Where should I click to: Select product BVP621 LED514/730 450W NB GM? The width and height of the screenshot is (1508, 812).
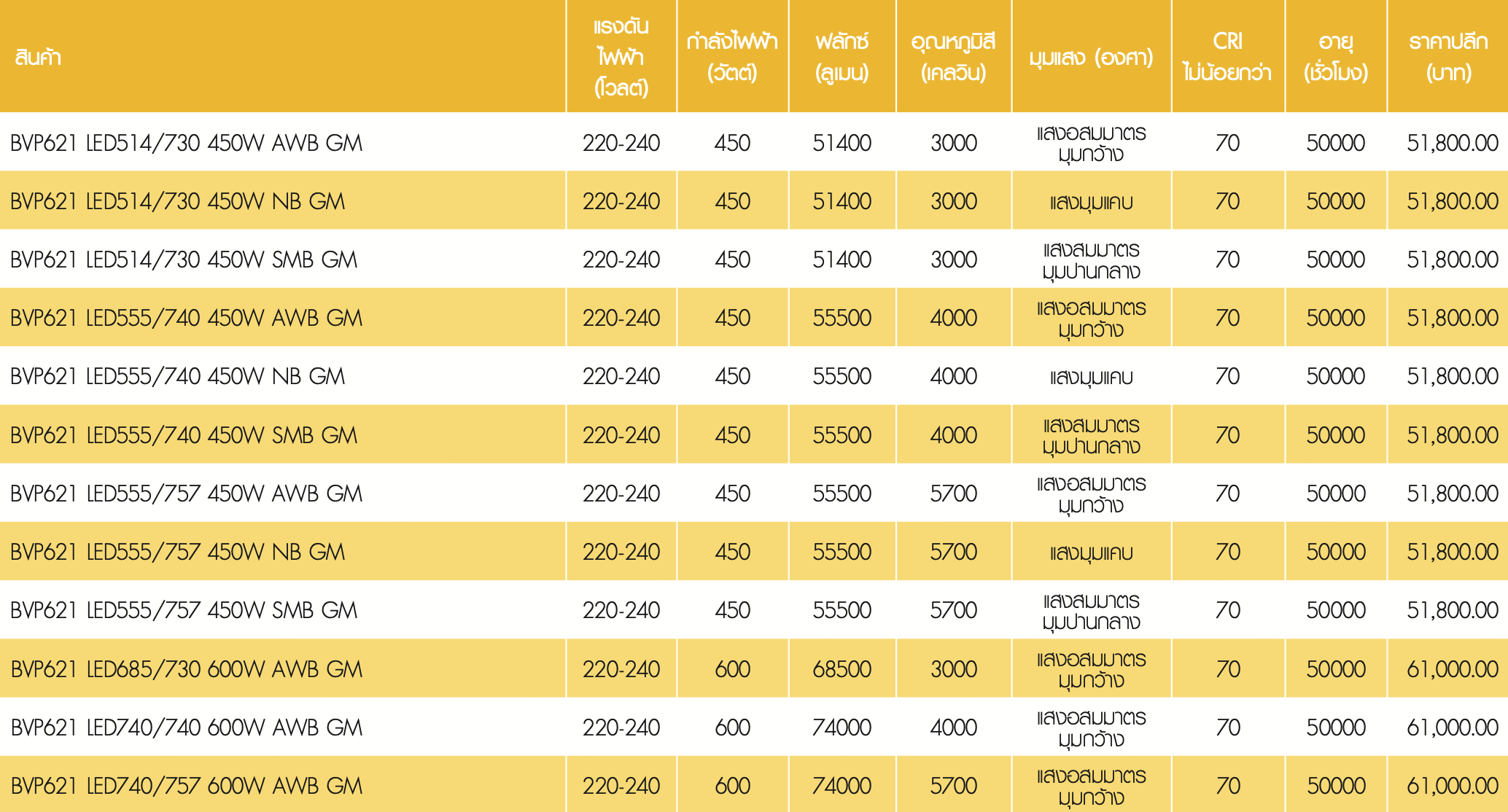point(178,201)
